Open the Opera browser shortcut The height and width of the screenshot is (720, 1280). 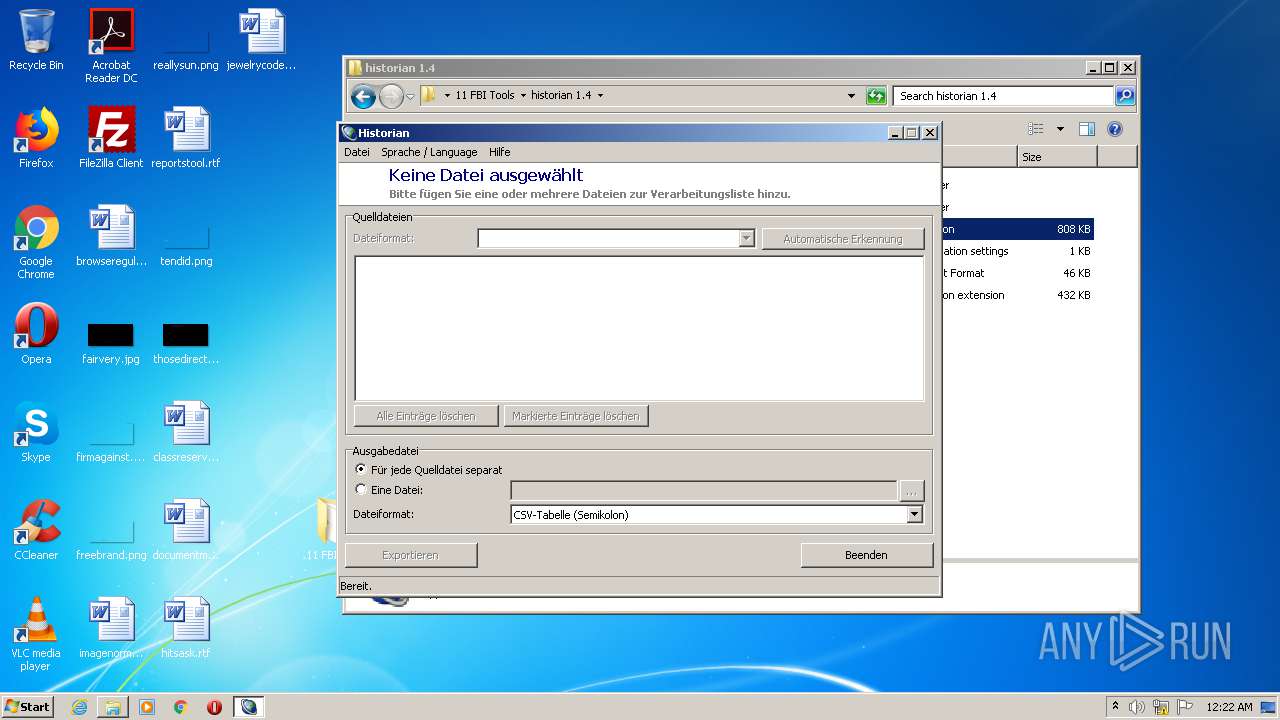point(36,334)
